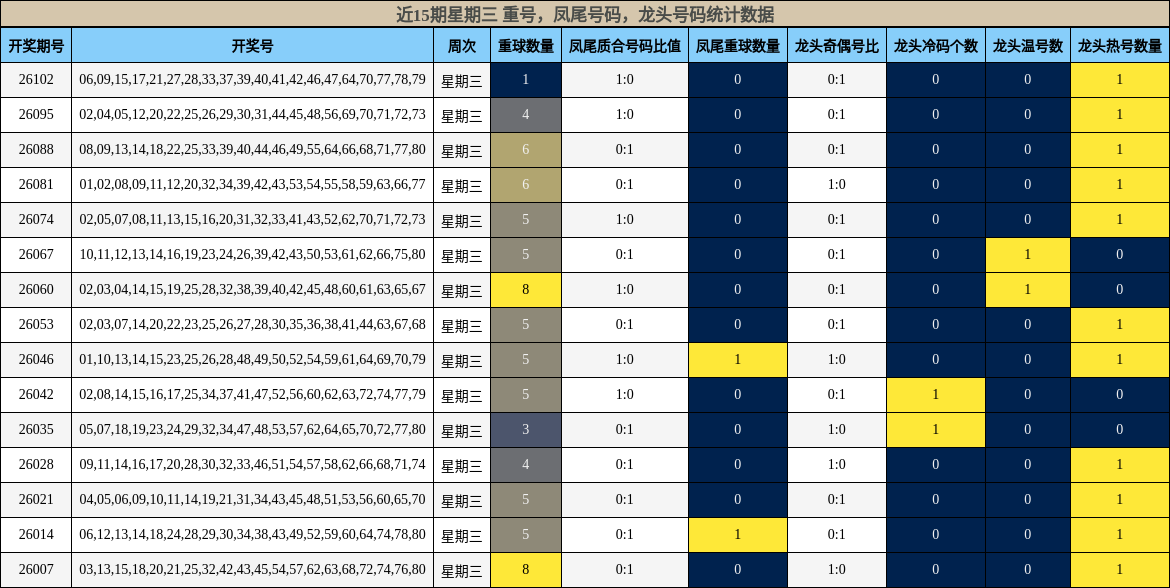
Task: Click the yellow 龙头冷码个数 cell for 26042
Action: click(x=936, y=394)
